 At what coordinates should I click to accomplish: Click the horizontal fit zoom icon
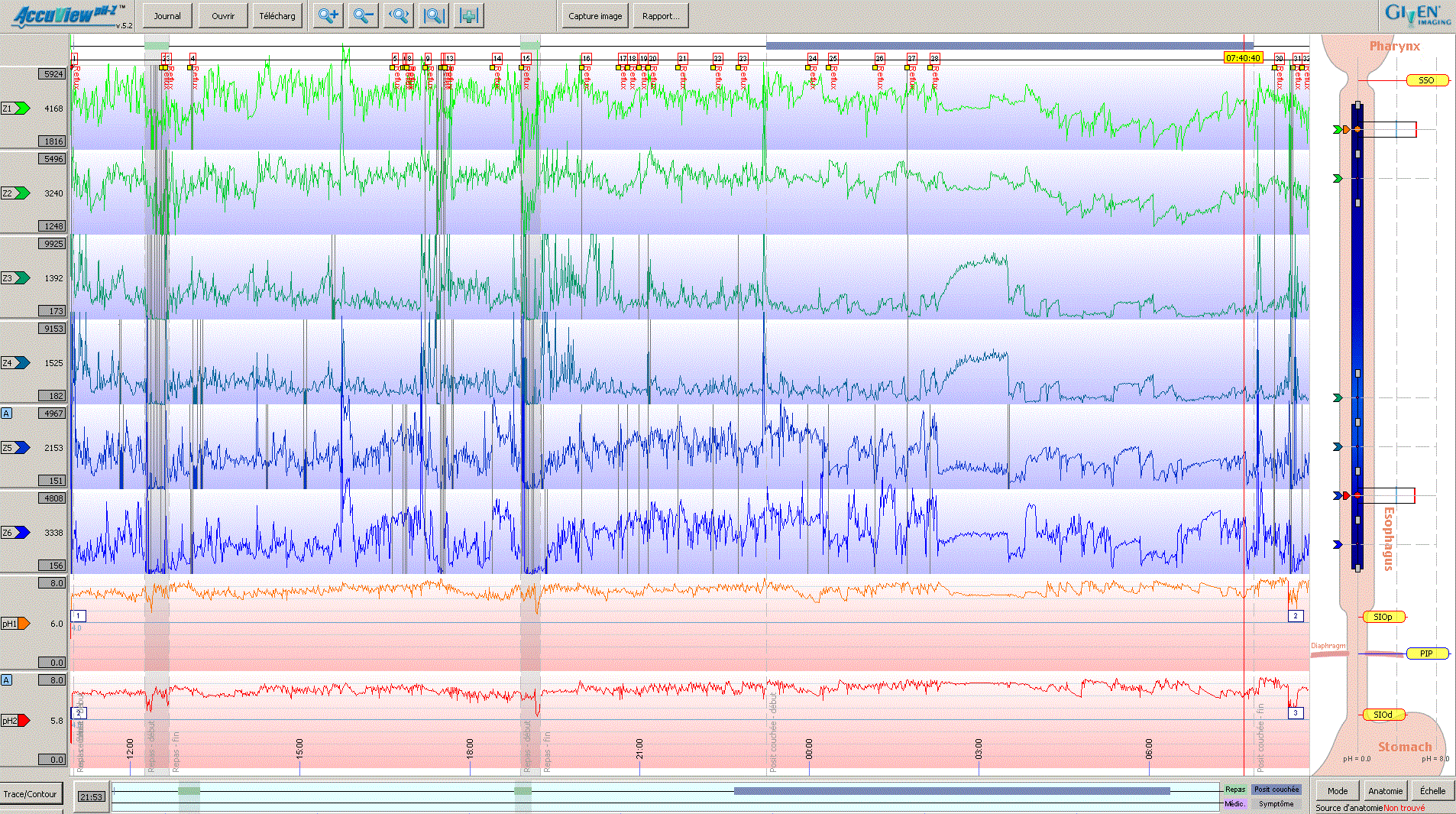[x=399, y=16]
